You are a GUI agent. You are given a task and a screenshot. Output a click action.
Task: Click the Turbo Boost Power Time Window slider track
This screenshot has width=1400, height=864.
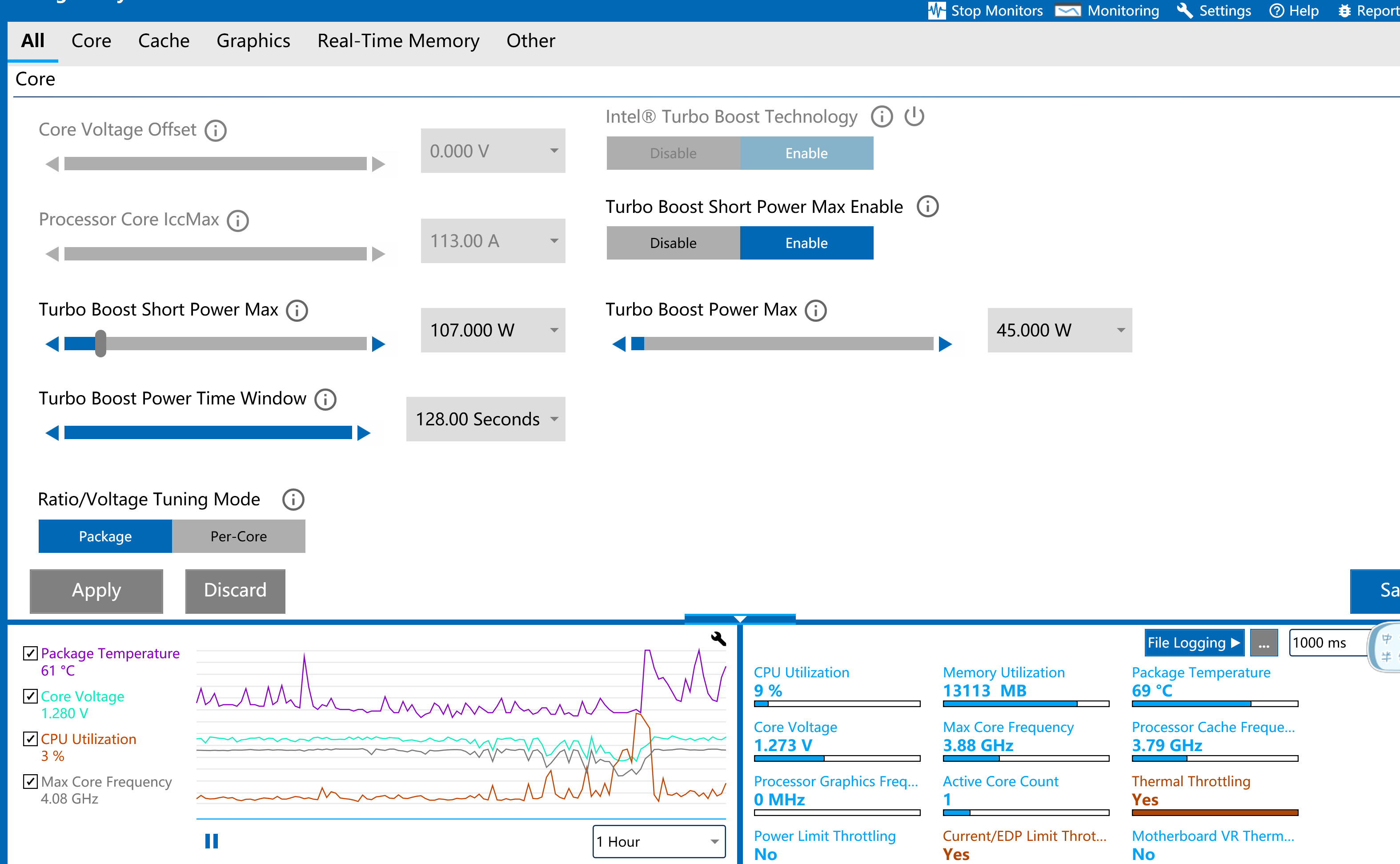coord(208,432)
